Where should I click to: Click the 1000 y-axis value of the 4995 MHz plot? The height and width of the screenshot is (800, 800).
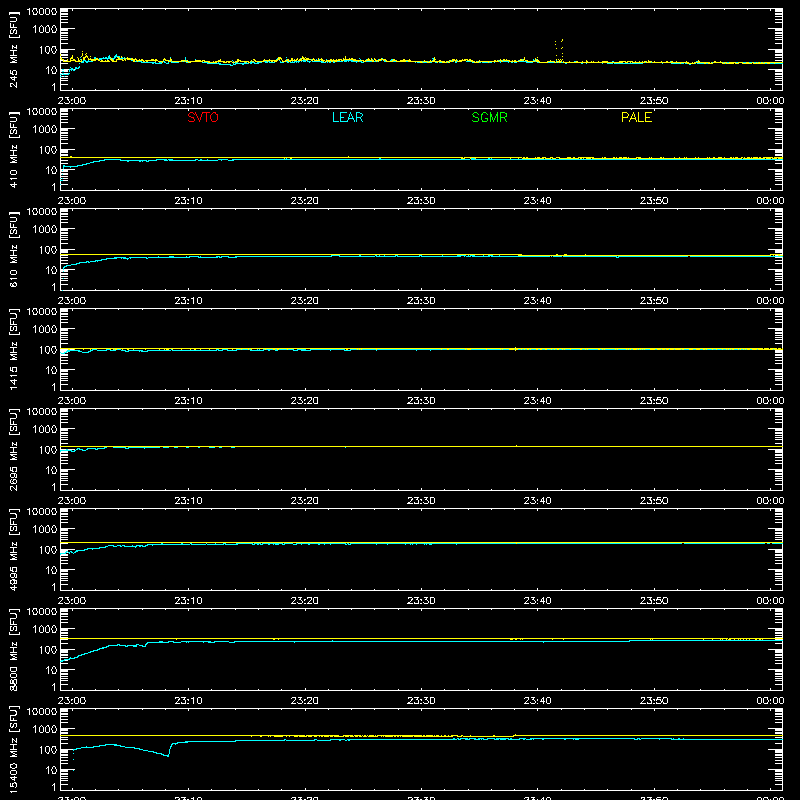pyautogui.click(x=45, y=530)
